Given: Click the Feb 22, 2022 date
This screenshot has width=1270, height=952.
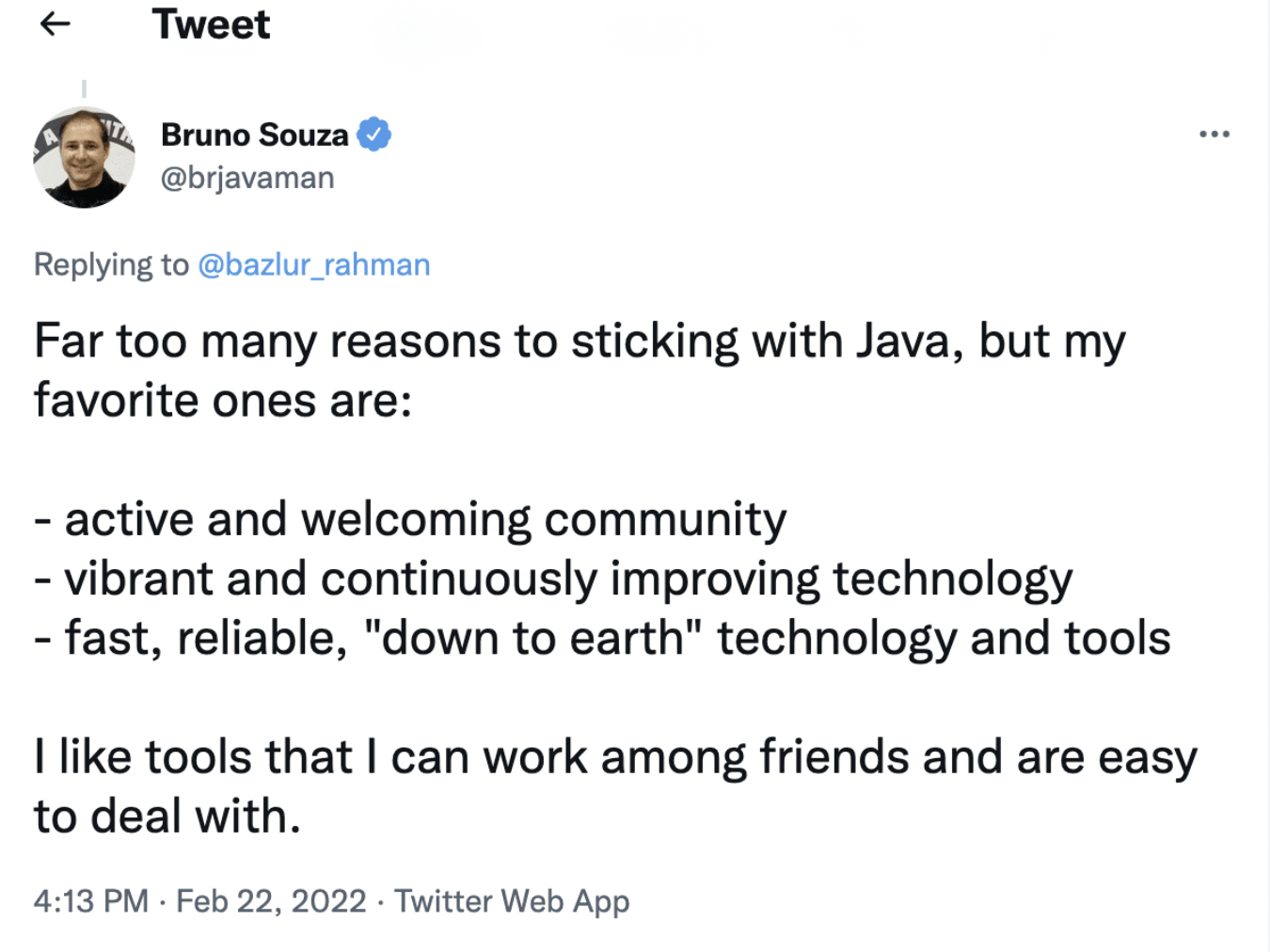Looking at the screenshot, I should (271, 900).
